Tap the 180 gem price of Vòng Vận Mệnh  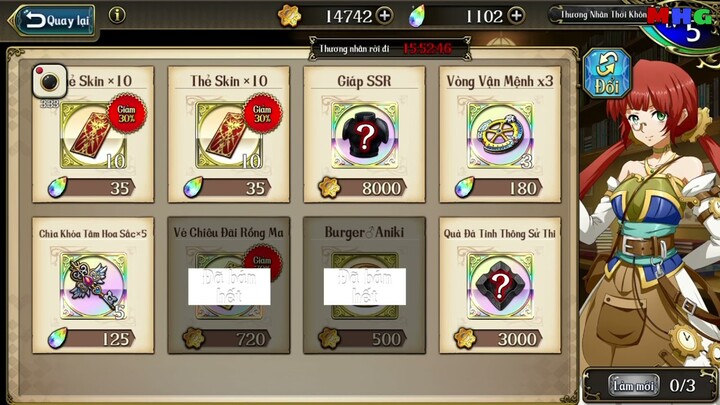pyautogui.click(x=498, y=188)
